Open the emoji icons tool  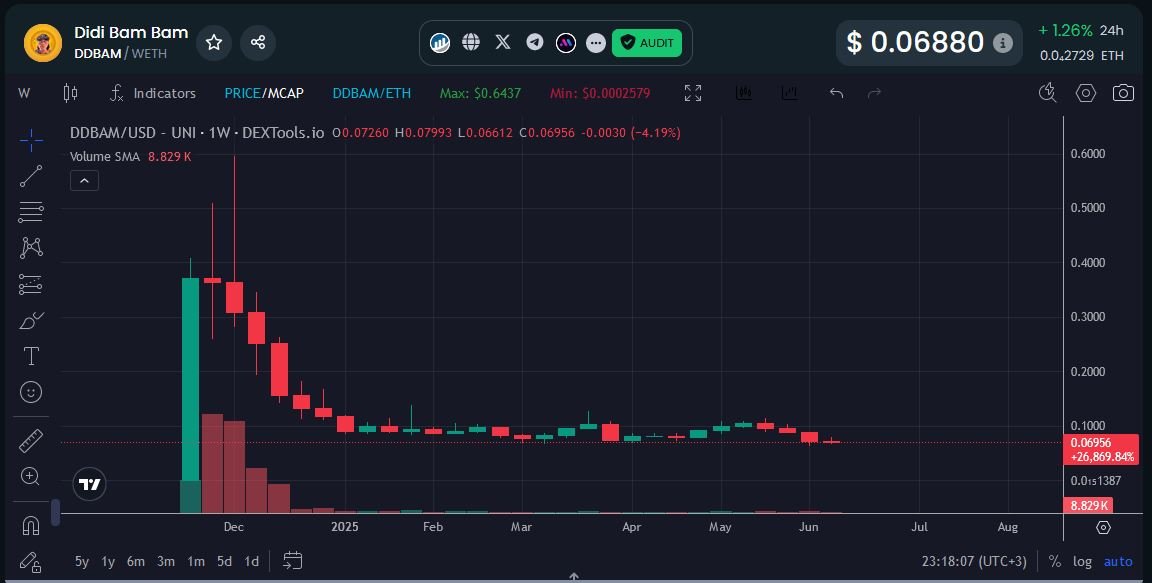[31, 392]
